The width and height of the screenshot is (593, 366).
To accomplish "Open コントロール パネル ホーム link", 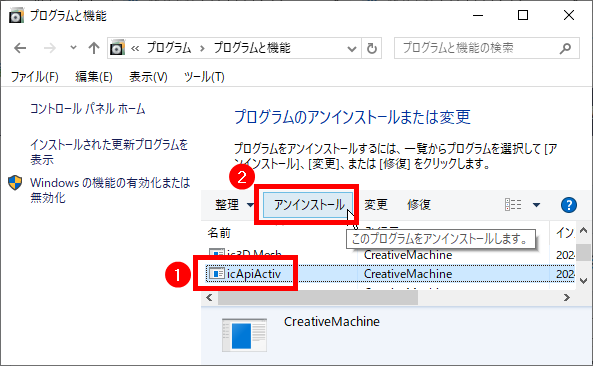I will [x=87, y=109].
